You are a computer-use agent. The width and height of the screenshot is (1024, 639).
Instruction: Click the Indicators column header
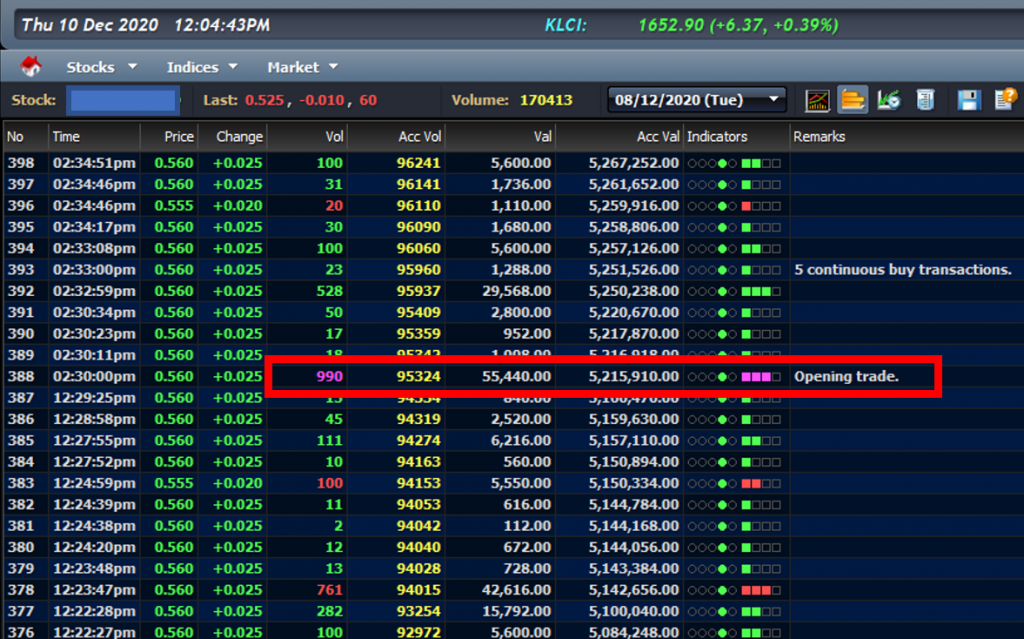coord(716,137)
